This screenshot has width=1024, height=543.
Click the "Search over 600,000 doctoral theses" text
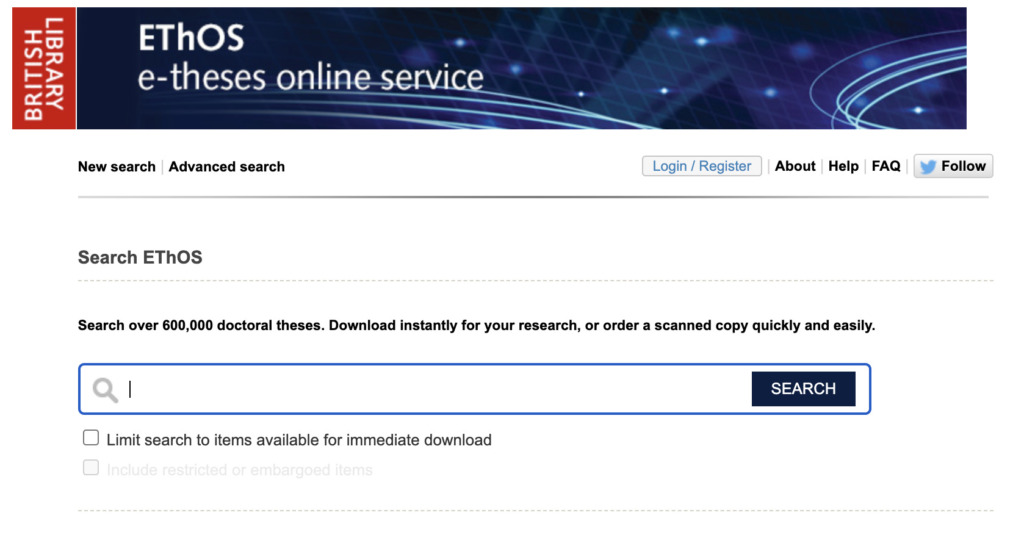coord(476,326)
